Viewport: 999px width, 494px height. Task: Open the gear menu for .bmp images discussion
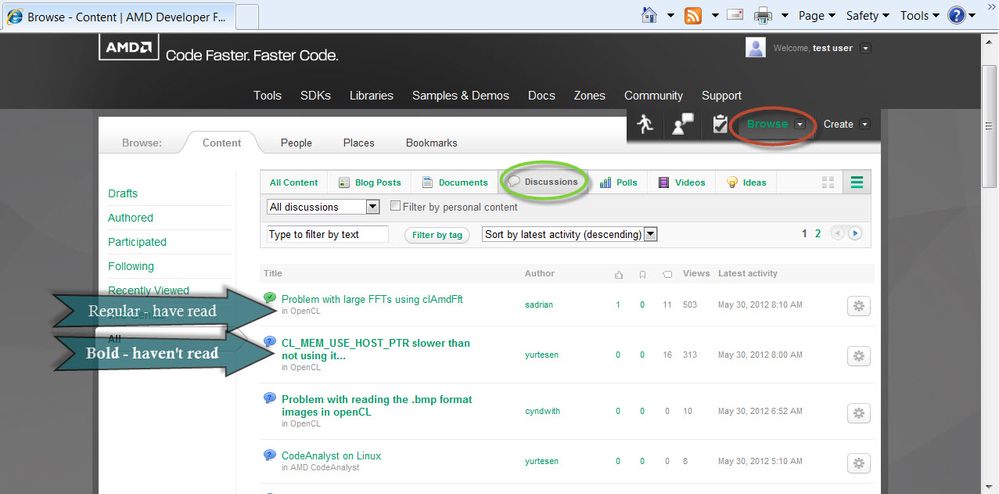tap(859, 413)
